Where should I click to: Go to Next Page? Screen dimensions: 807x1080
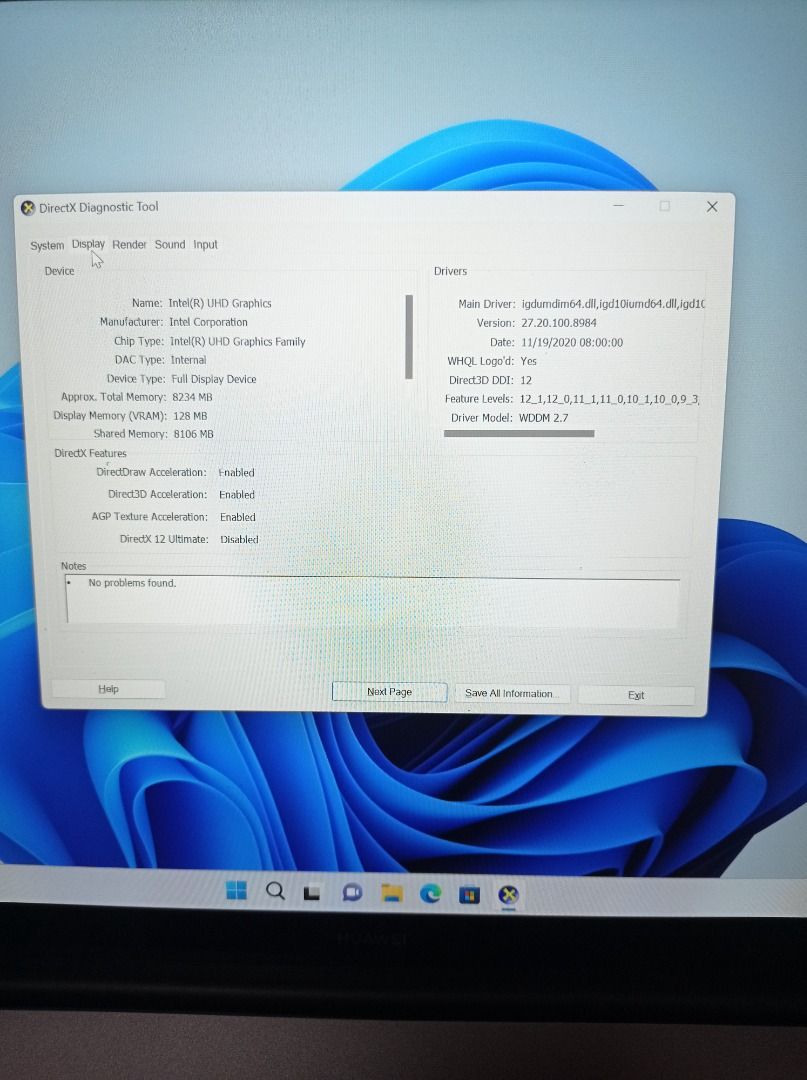pyautogui.click(x=390, y=692)
